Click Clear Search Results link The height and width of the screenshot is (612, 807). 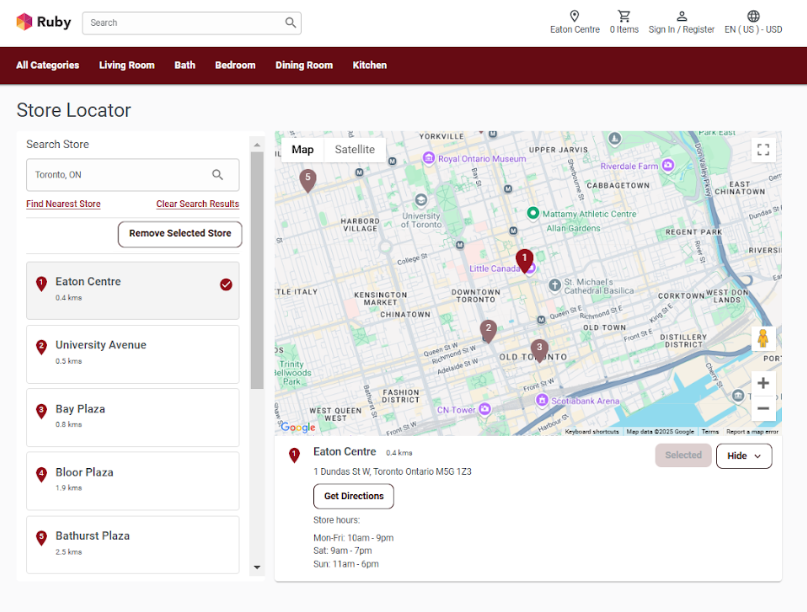click(x=198, y=204)
